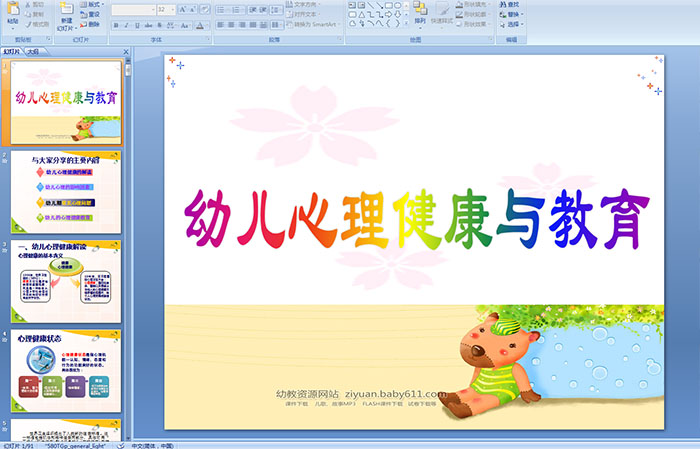
Task: Click Shape Fill (形状填充) button
Action: [x=472, y=4]
